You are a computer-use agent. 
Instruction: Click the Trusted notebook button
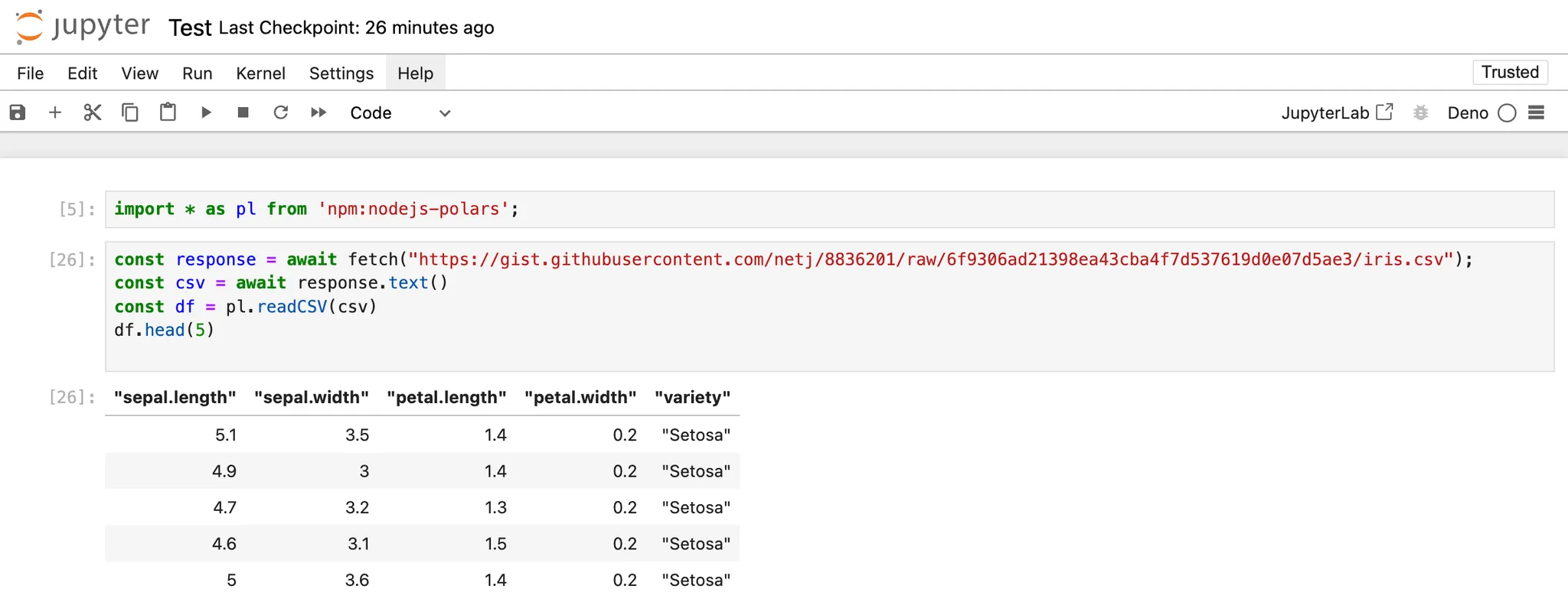click(1509, 72)
